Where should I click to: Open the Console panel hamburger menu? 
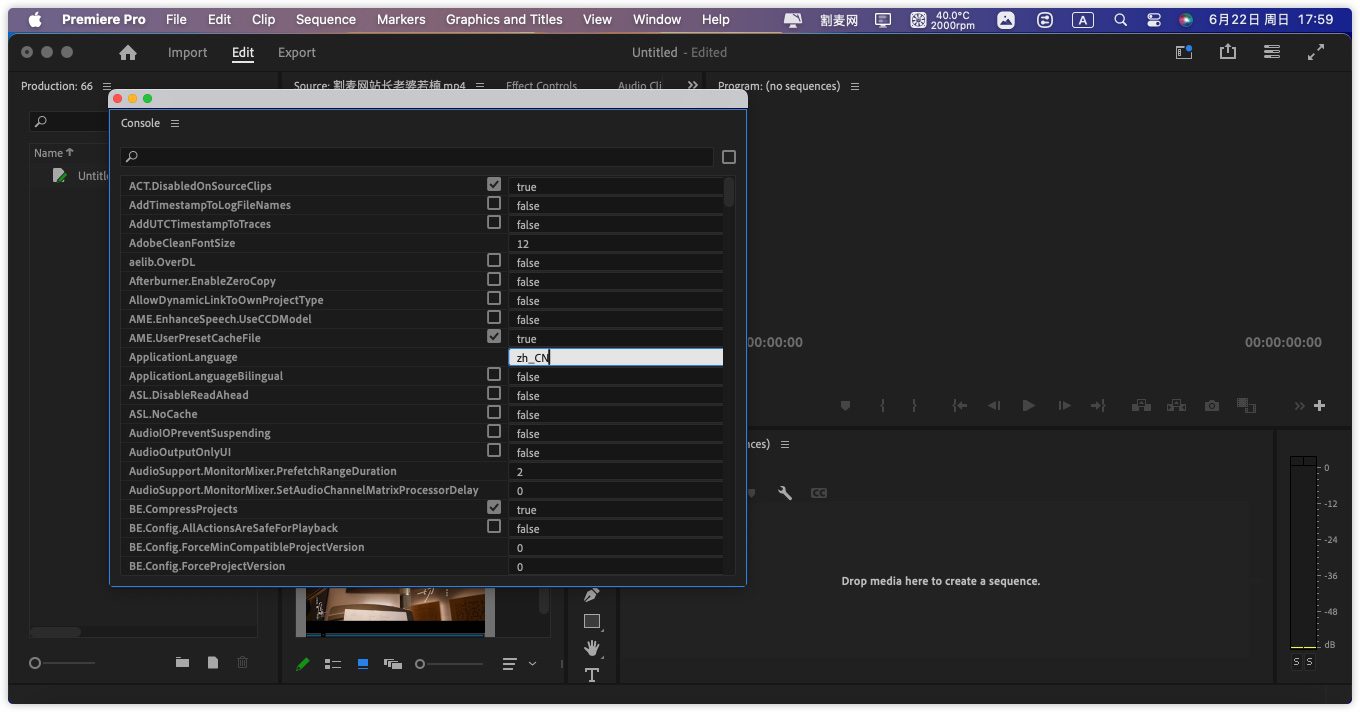coord(175,123)
